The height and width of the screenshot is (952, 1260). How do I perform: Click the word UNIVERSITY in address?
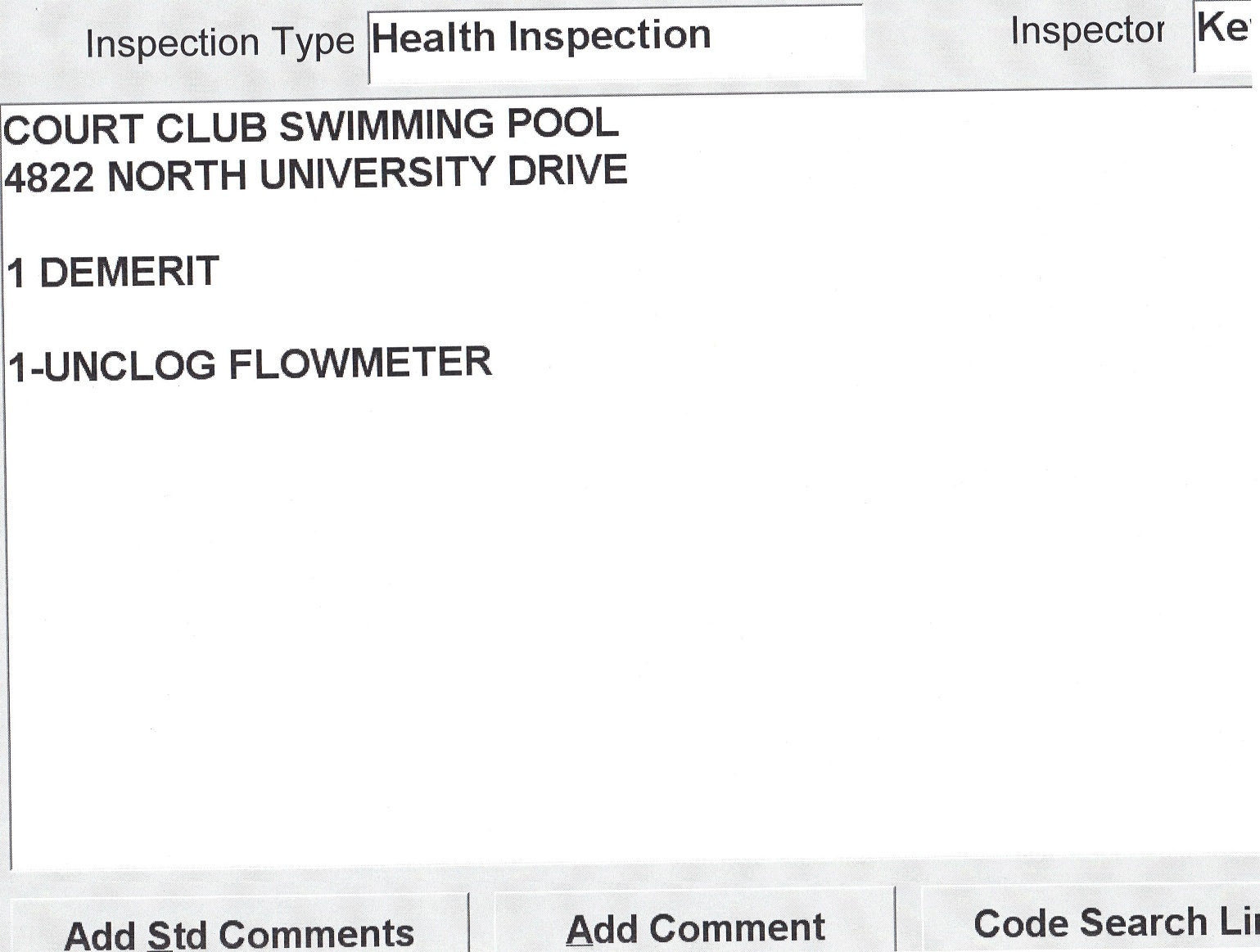point(377,174)
